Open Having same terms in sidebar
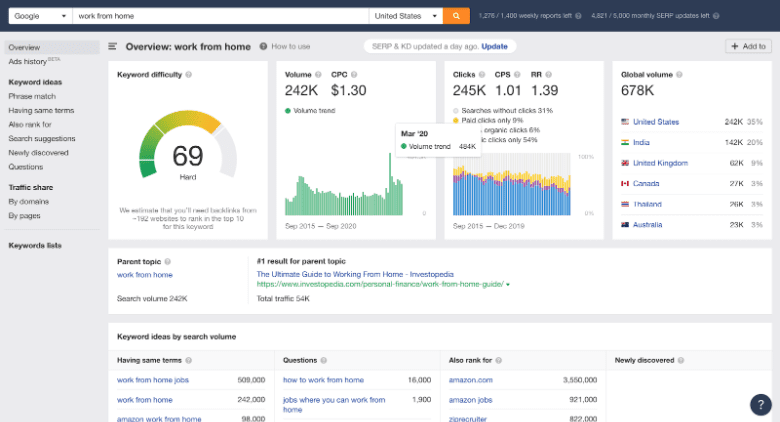This screenshot has height=422, width=780. tap(41, 110)
